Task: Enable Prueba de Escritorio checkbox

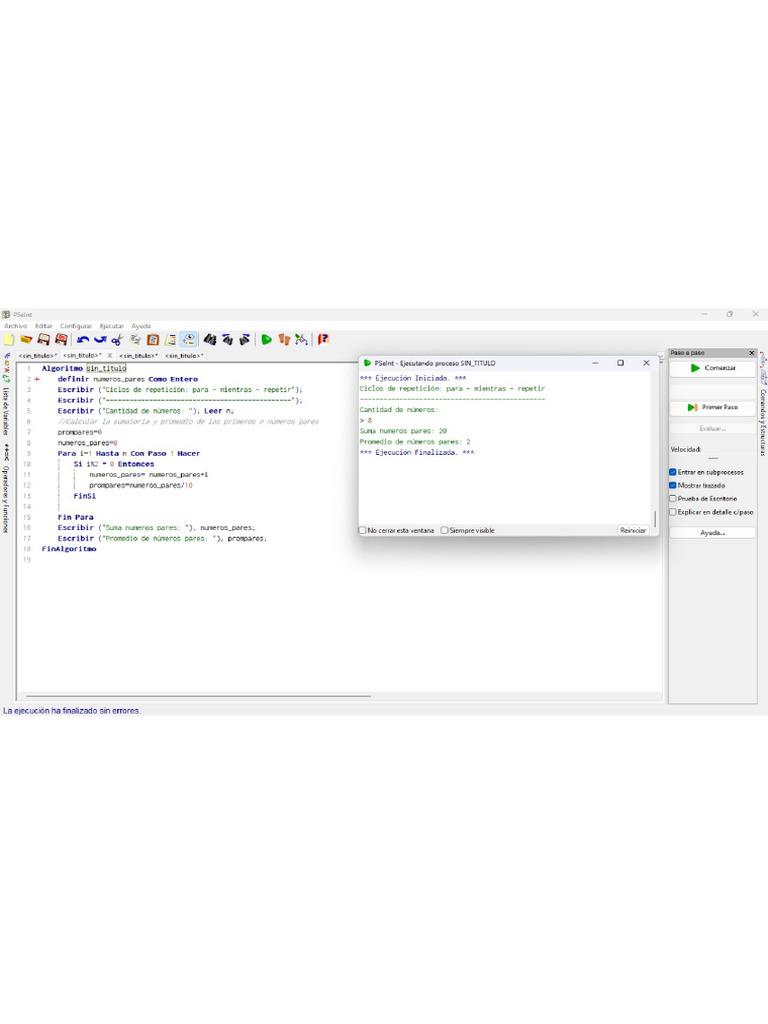Action: click(673, 498)
